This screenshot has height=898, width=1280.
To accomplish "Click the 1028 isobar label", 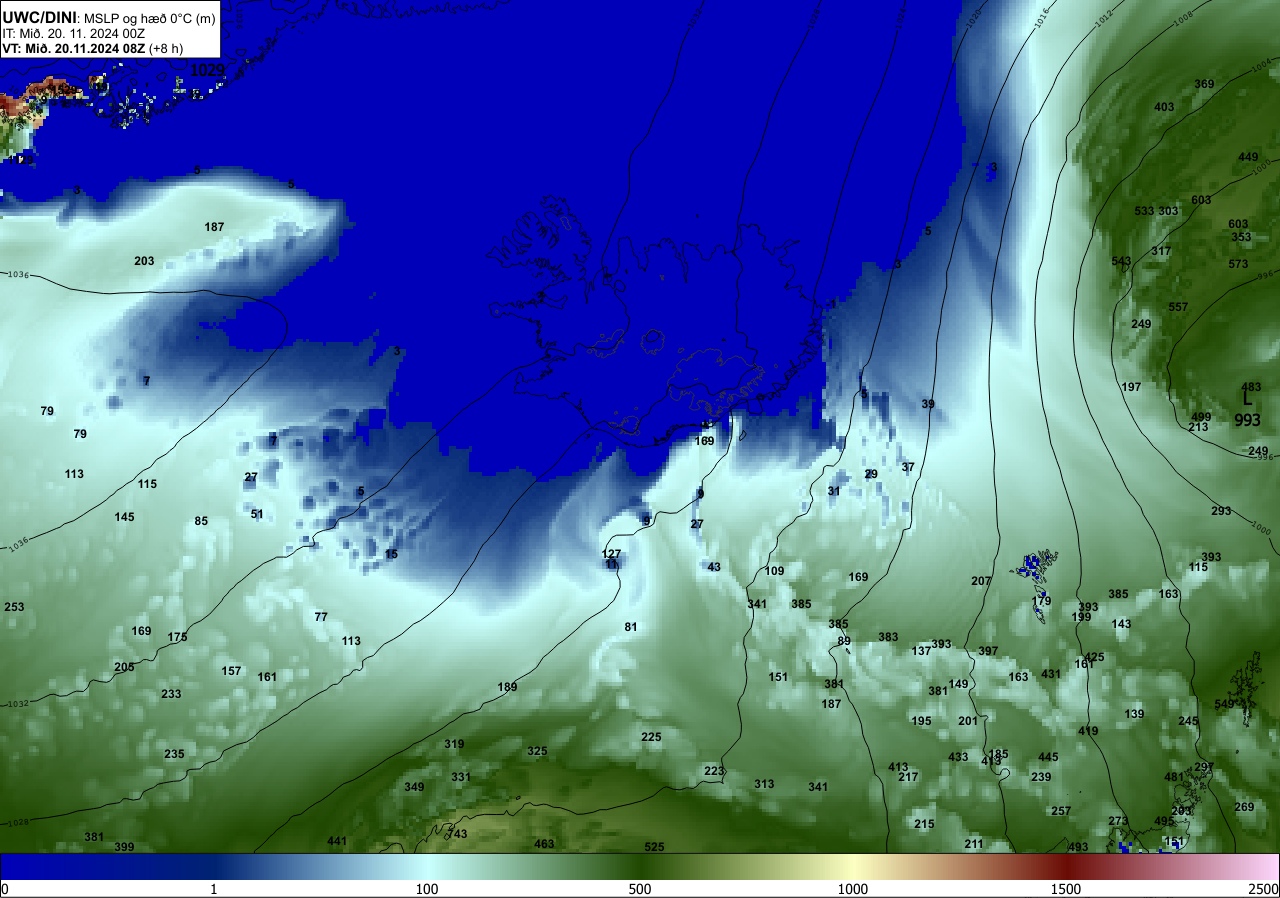I will 17,823.
